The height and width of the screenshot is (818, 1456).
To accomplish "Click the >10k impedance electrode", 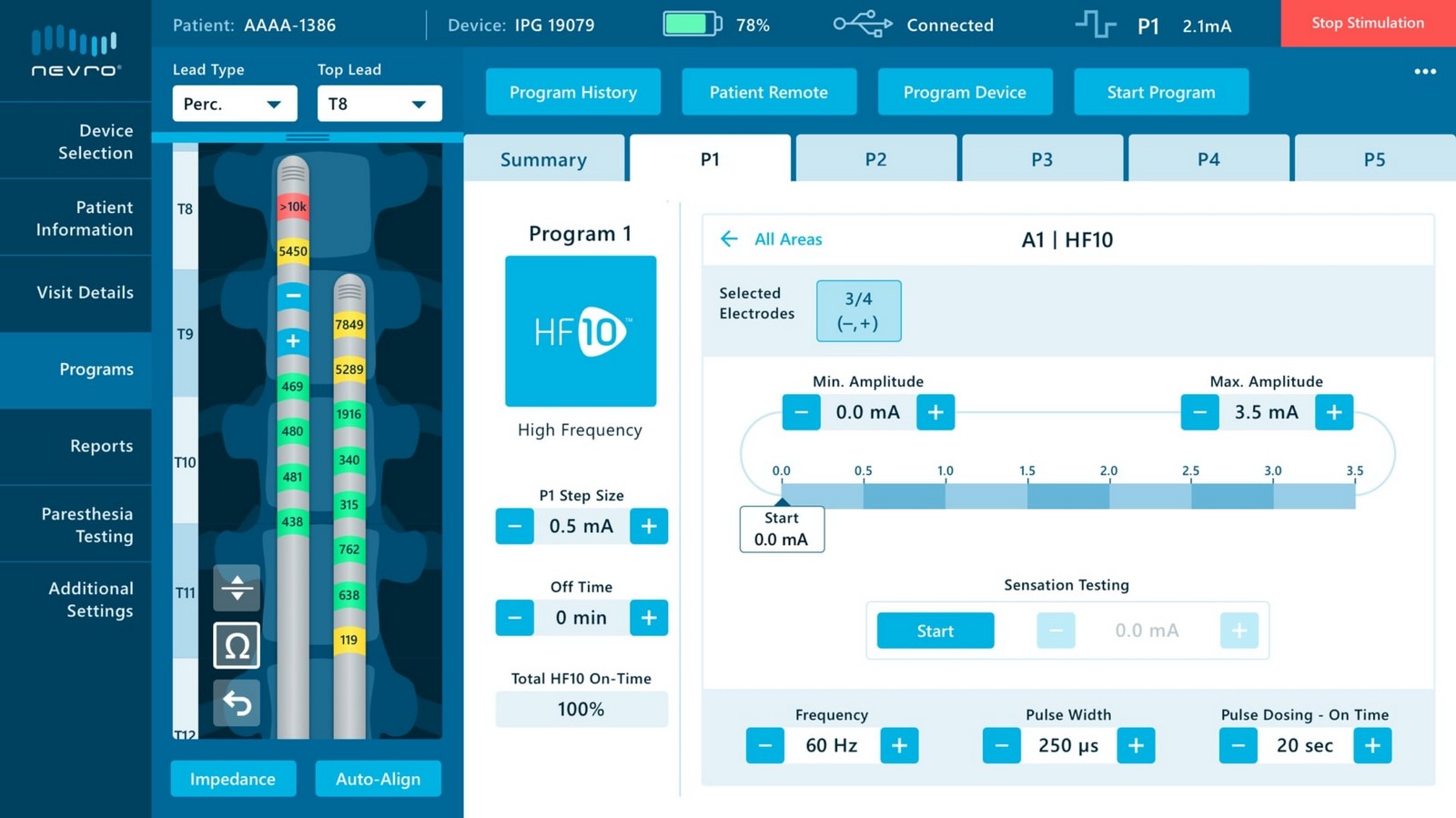I will pyautogui.click(x=293, y=207).
